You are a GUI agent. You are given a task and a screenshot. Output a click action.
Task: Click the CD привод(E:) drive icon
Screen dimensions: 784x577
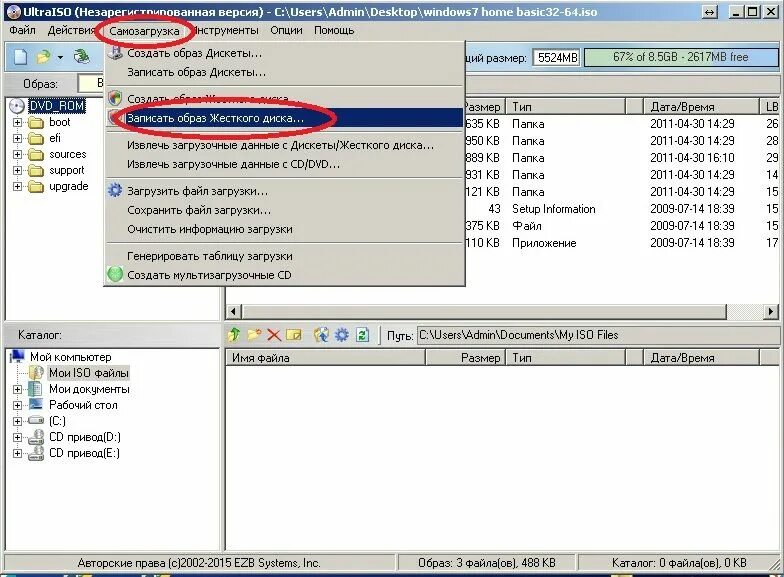[x=36, y=453]
